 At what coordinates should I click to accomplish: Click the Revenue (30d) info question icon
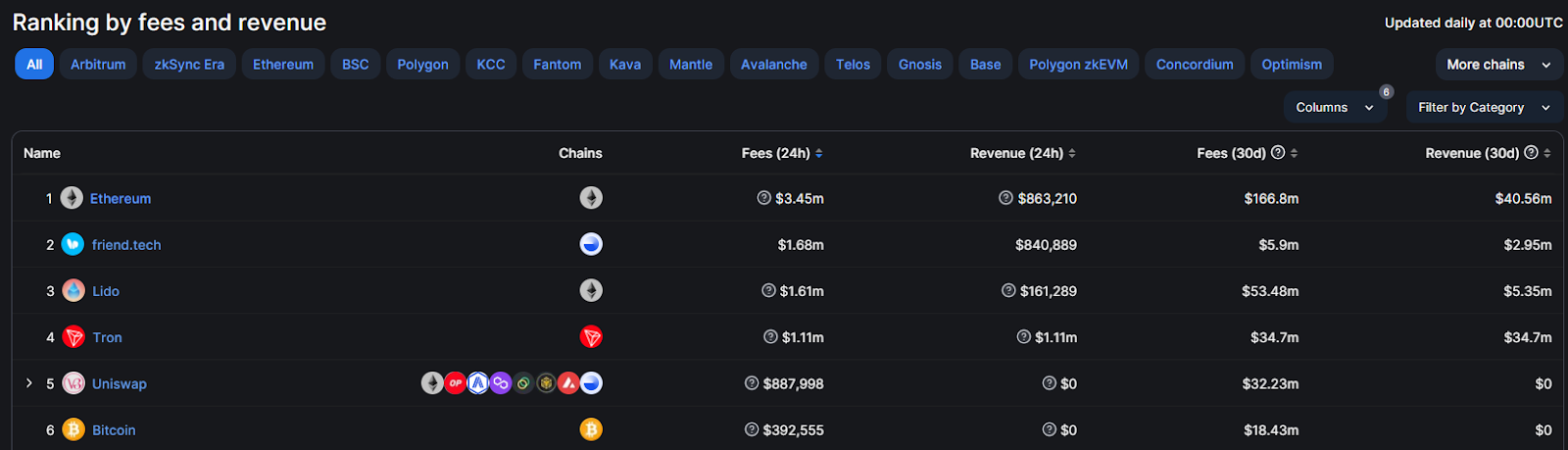pos(1531,153)
